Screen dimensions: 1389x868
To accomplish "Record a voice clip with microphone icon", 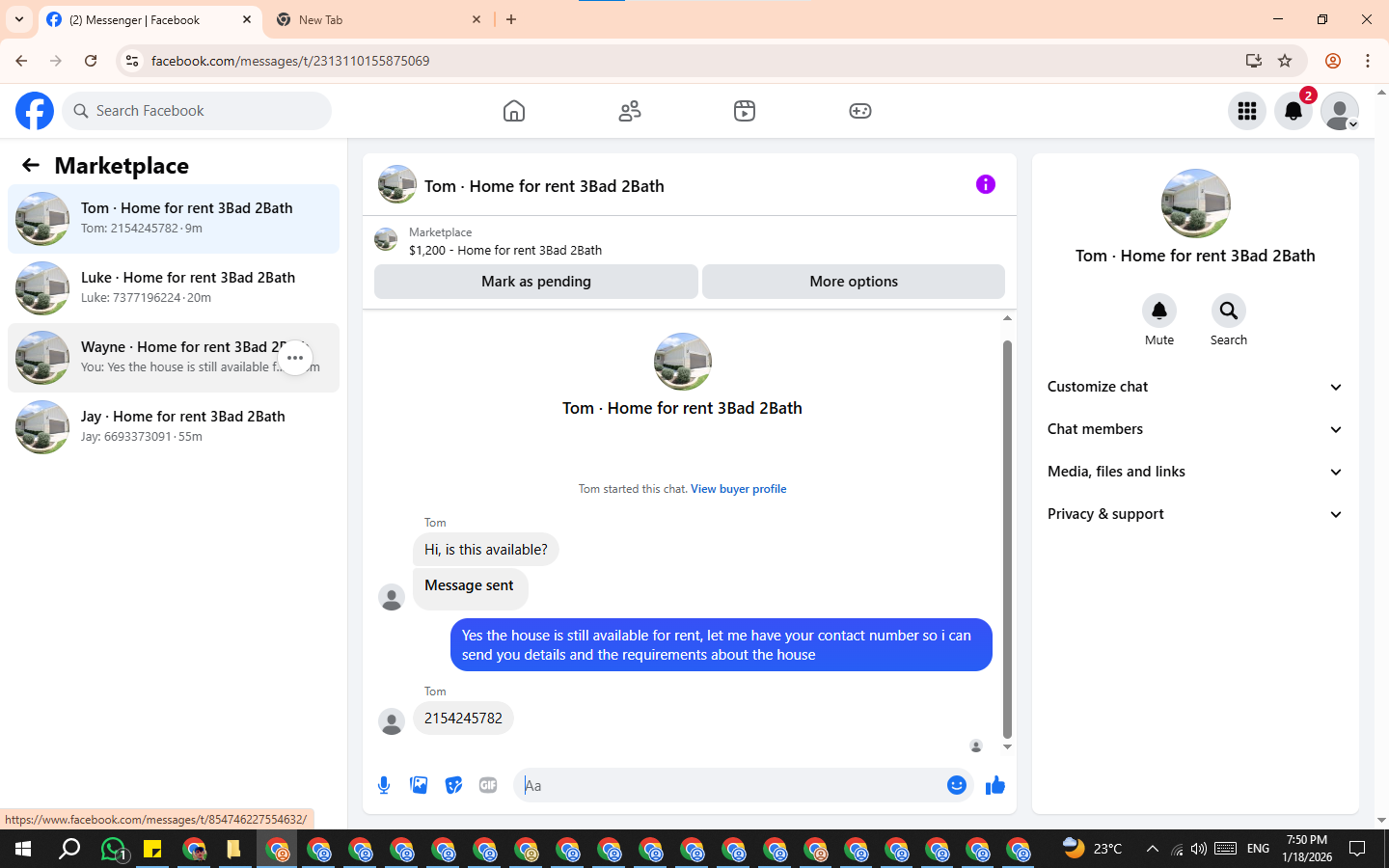I will point(384,785).
